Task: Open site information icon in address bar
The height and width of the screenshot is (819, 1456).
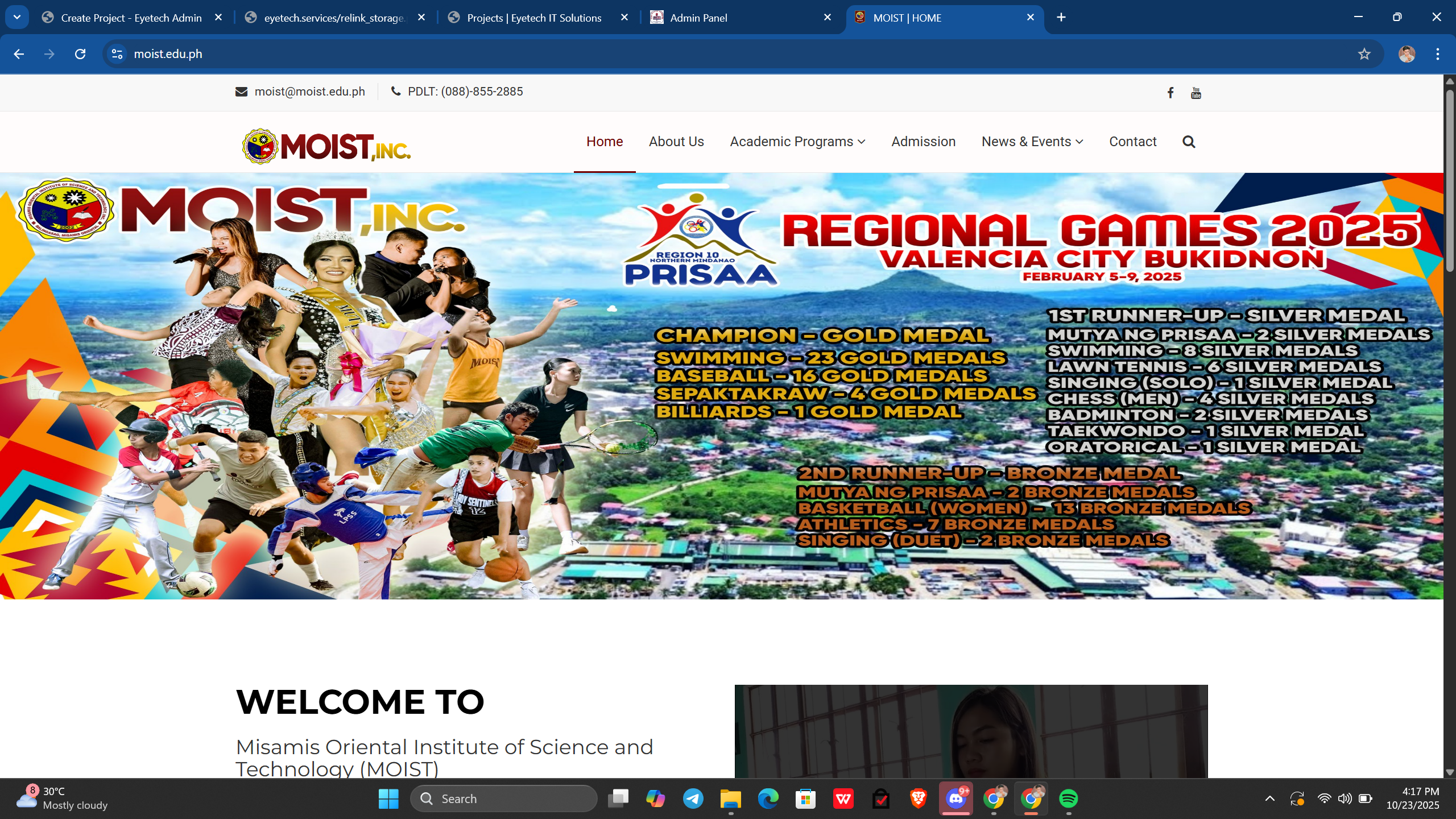Action: [x=117, y=54]
